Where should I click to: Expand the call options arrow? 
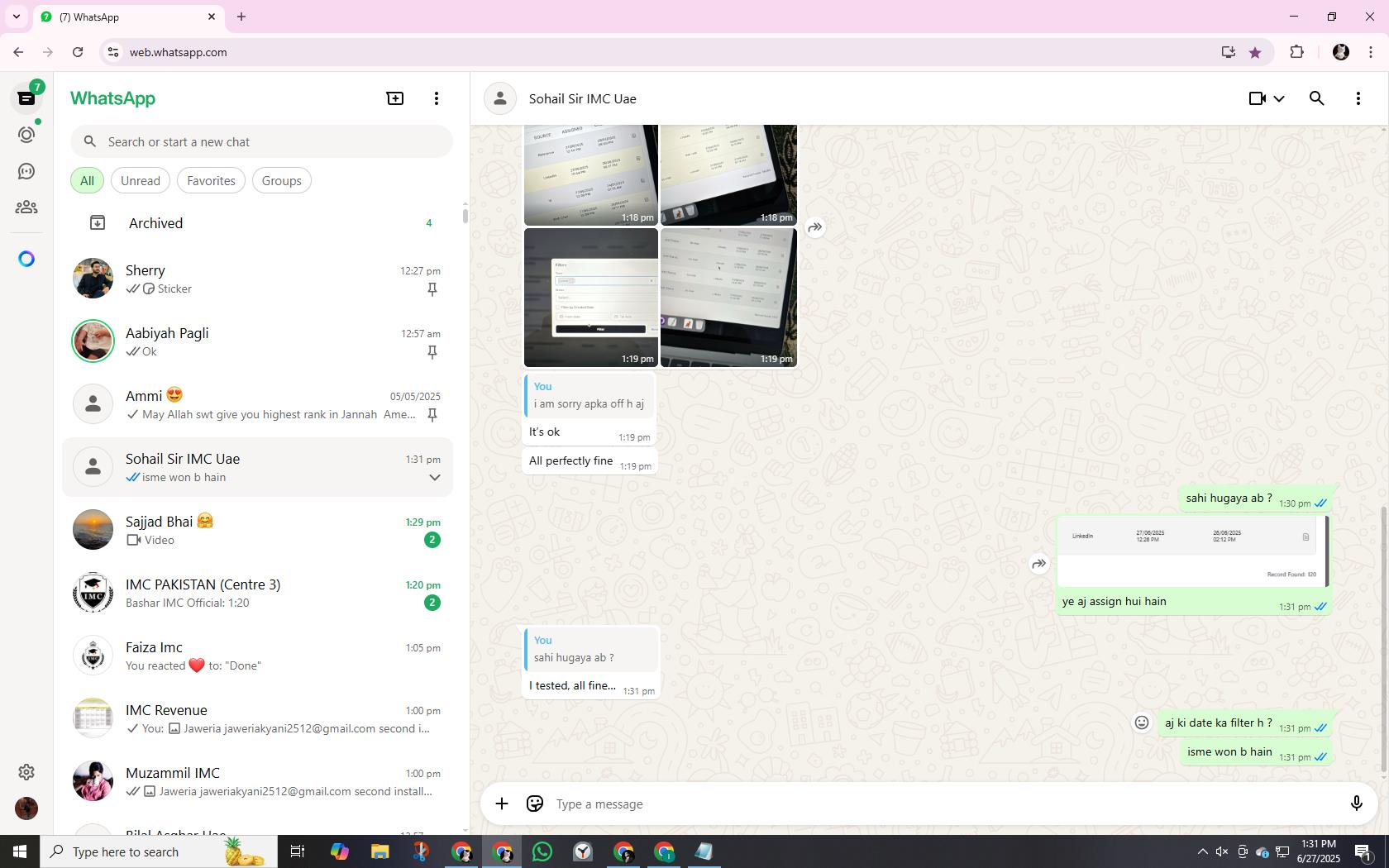(x=1279, y=98)
